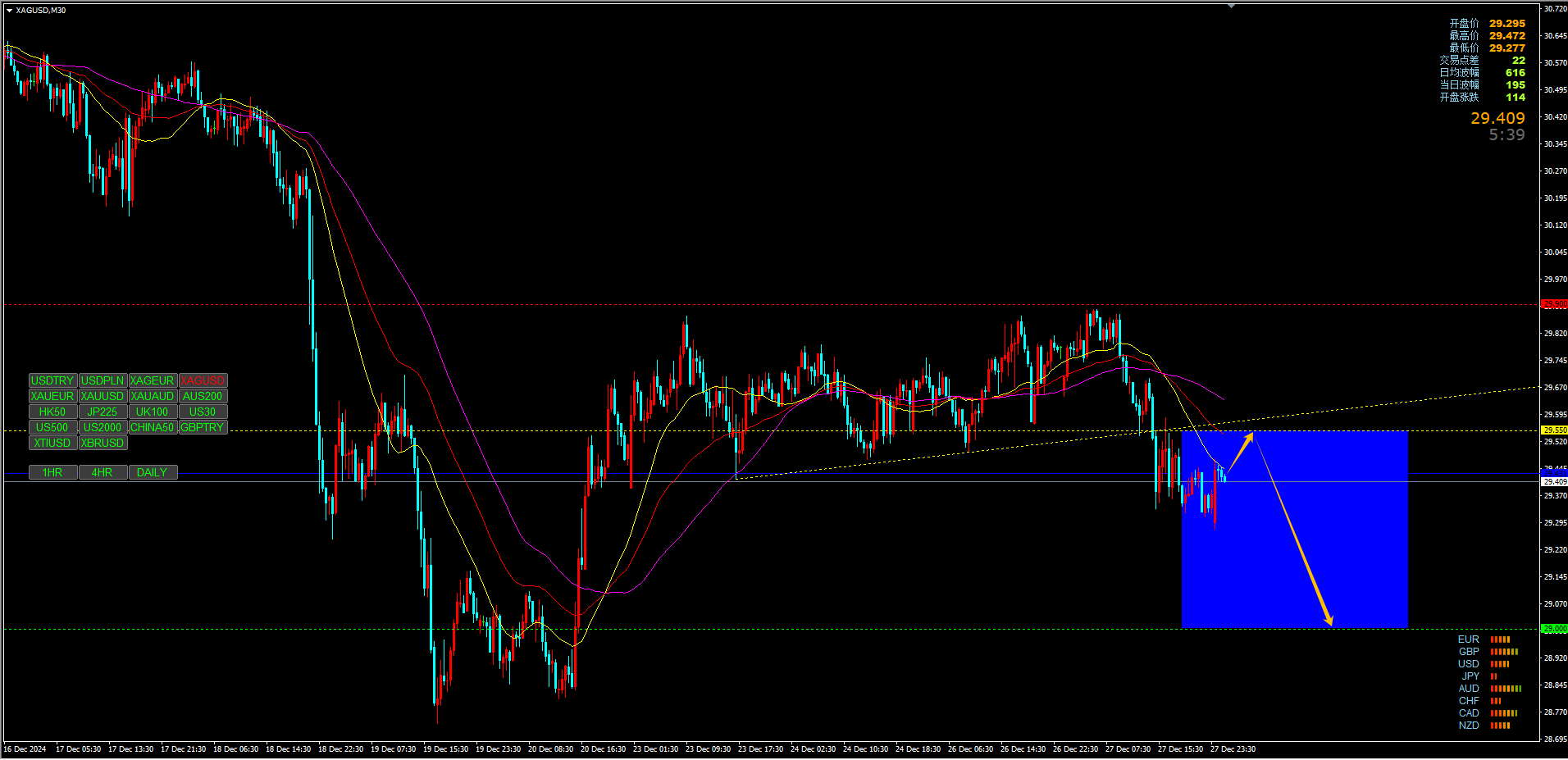Select the yellow 29.550 price level label
1568x760 pixels.
tap(1555, 430)
